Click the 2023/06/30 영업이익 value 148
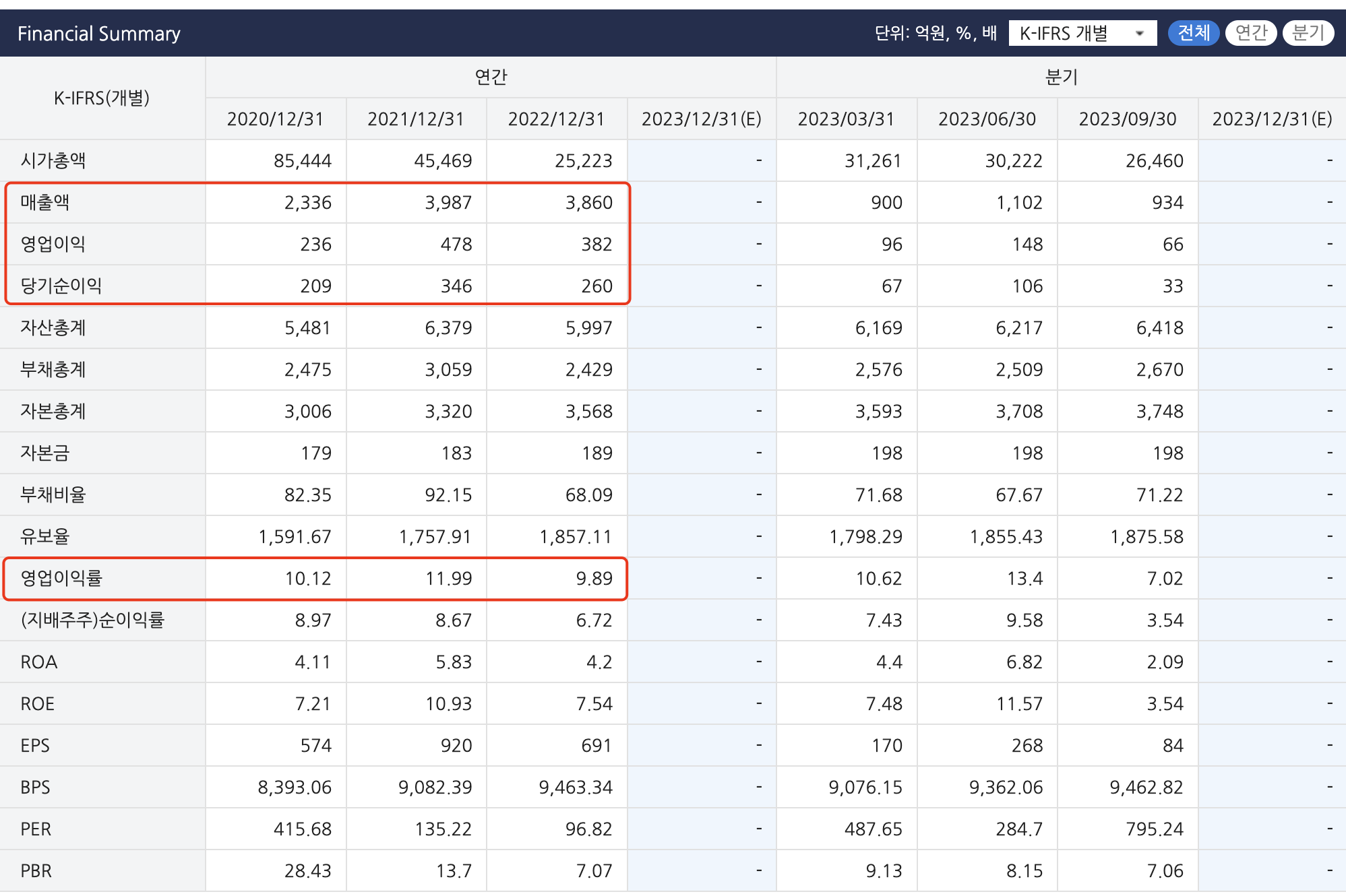Viewport: 1346px width, 896px height. pyautogui.click(x=1027, y=244)
